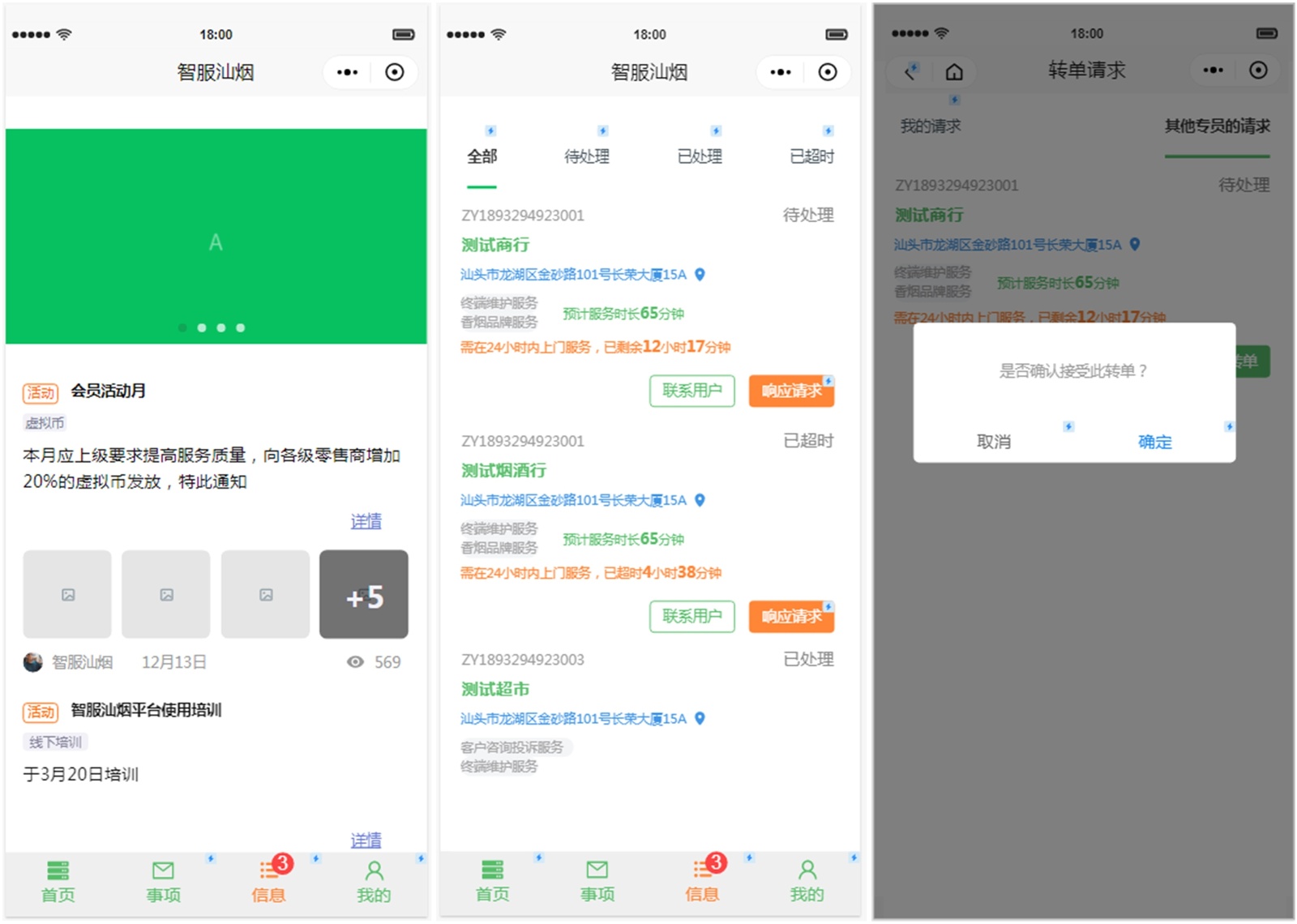Tap the location pin beside 测试烟酒行 address

coord(700,500)
